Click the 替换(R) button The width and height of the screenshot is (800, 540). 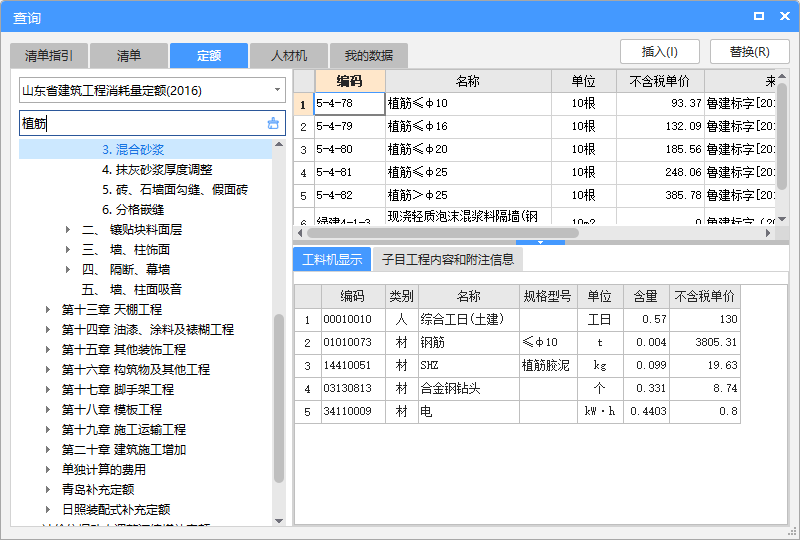[x=749, y=52]
